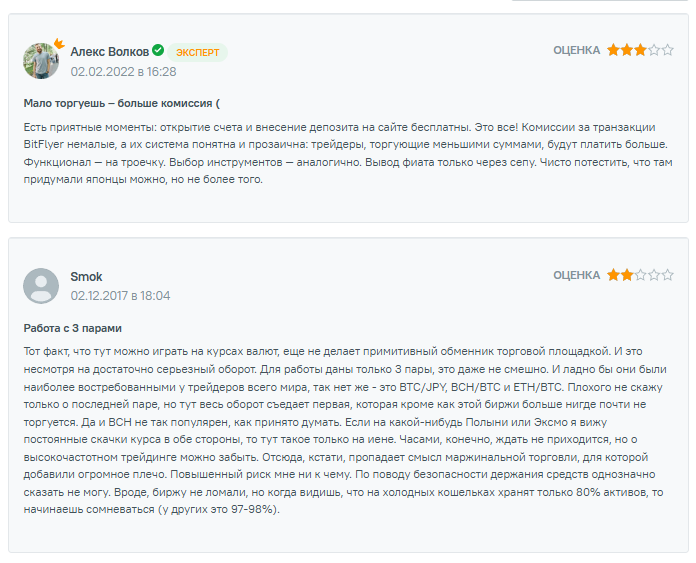
Task: Click the fifth empty star in Алекс Волков's rating
Action: click(x=667, y=50)
